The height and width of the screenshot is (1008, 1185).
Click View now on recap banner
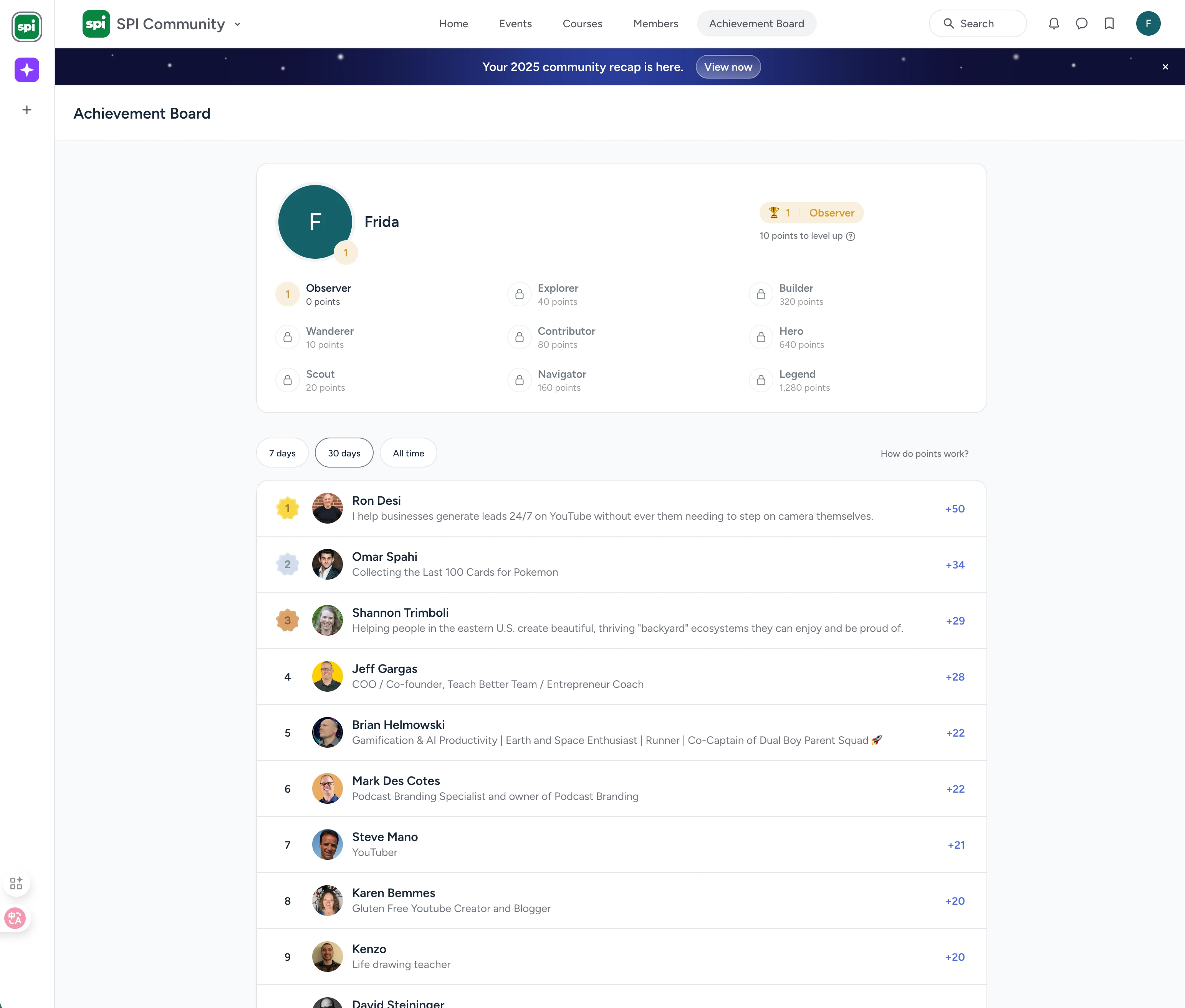tap(728, 67)
